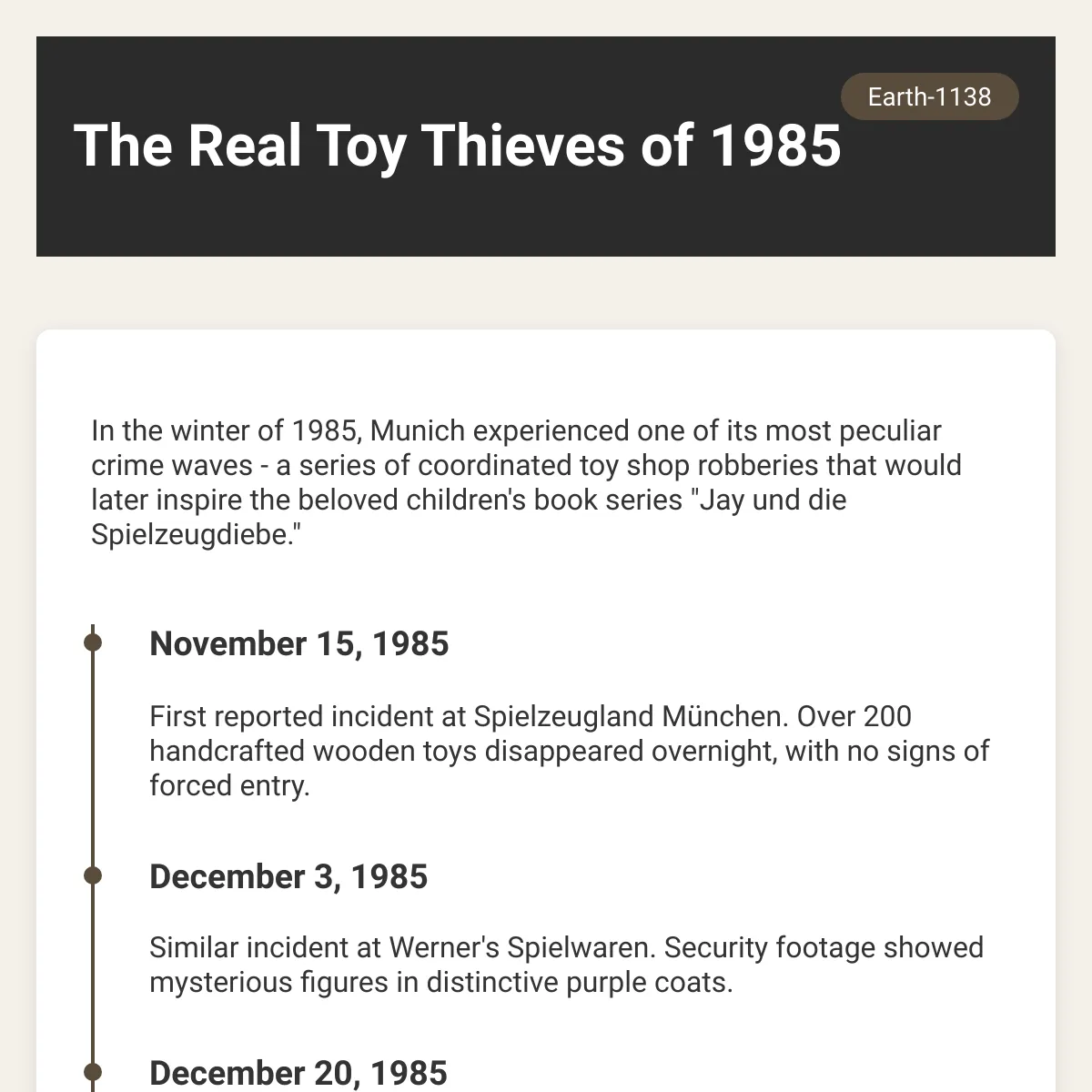Select the December 20, 1985 timeline dot

[x=92, y=1072]
